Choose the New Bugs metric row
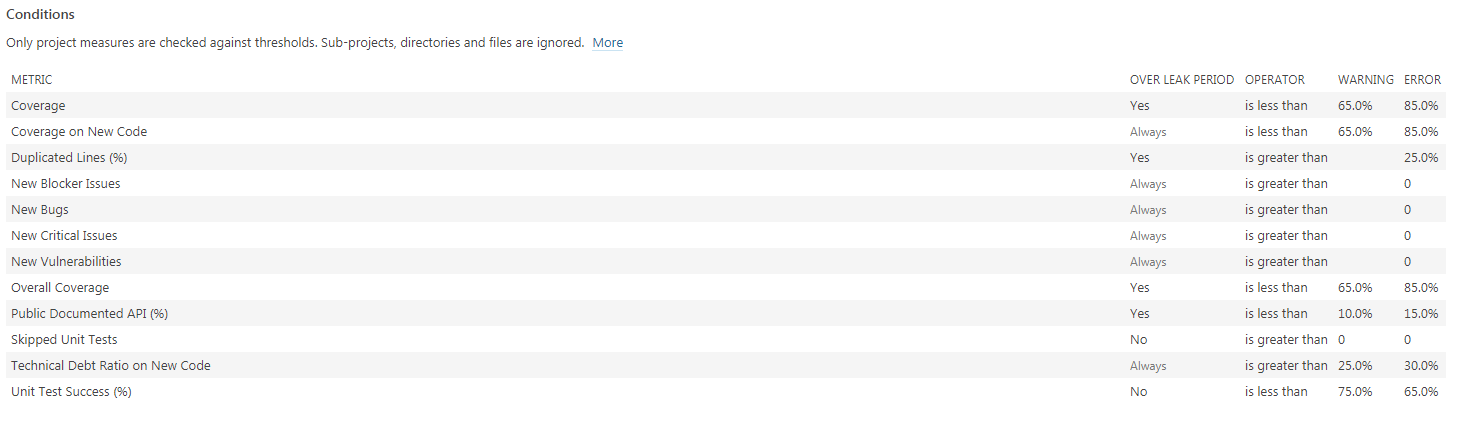The height and width of the screenshot is (431, 1470). [726, 209]
